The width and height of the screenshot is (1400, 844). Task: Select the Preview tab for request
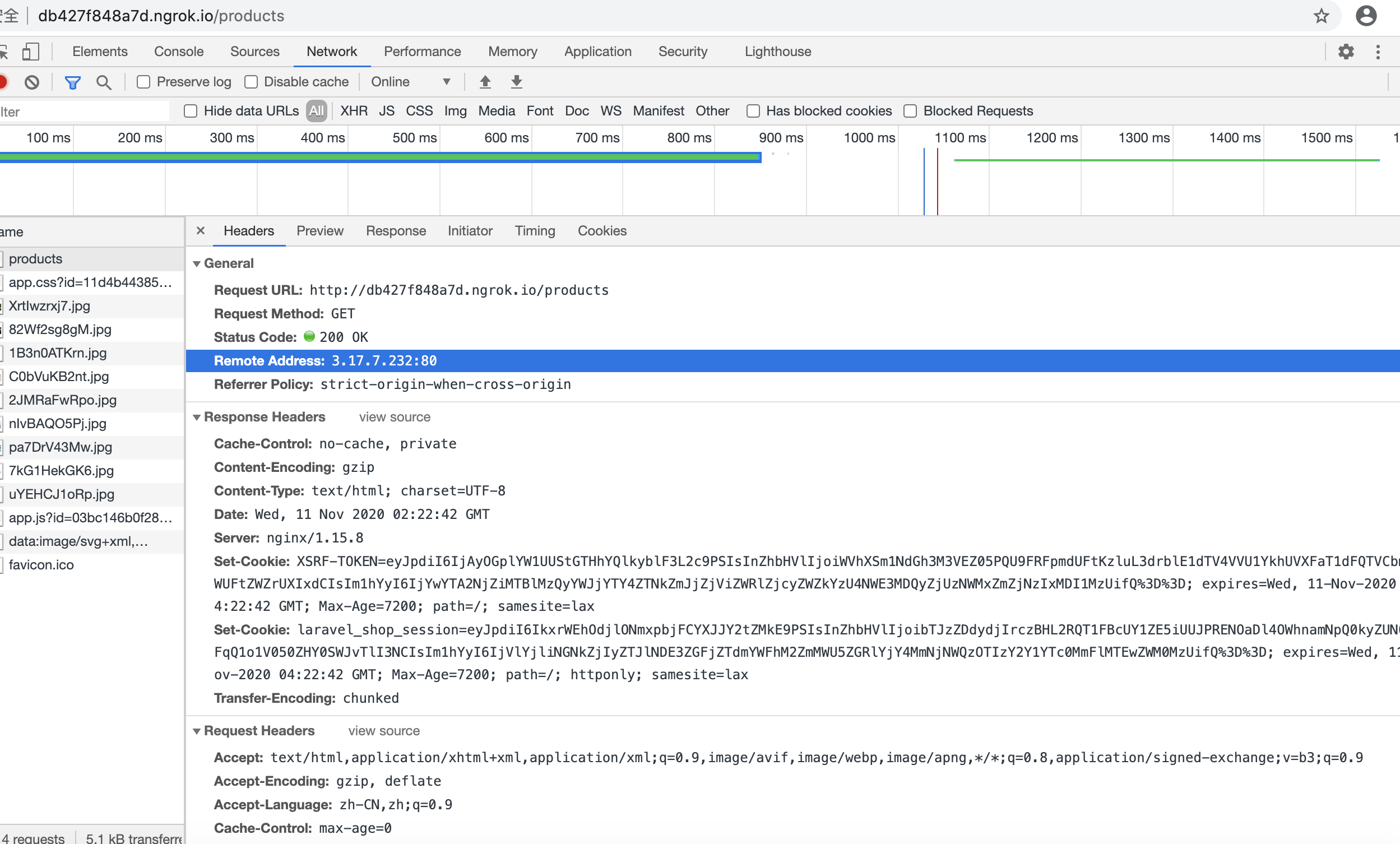tap(320, 231)
